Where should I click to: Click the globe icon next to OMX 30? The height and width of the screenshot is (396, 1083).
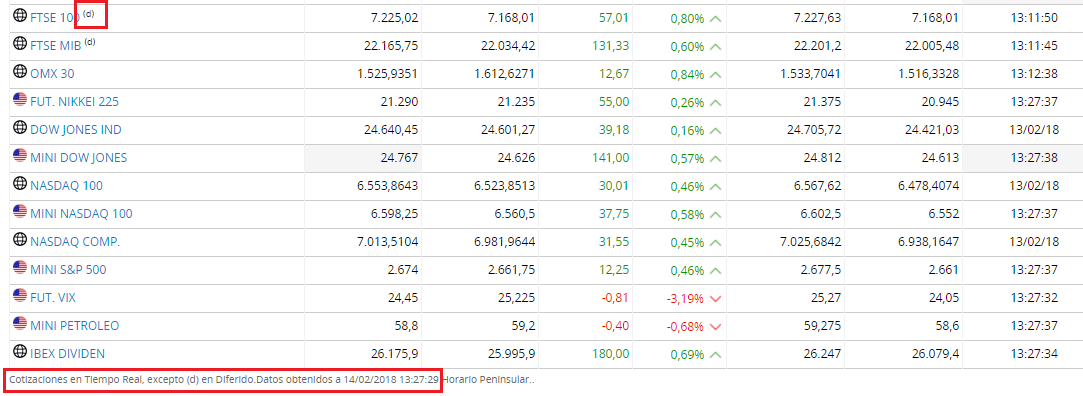coord(20,72)
